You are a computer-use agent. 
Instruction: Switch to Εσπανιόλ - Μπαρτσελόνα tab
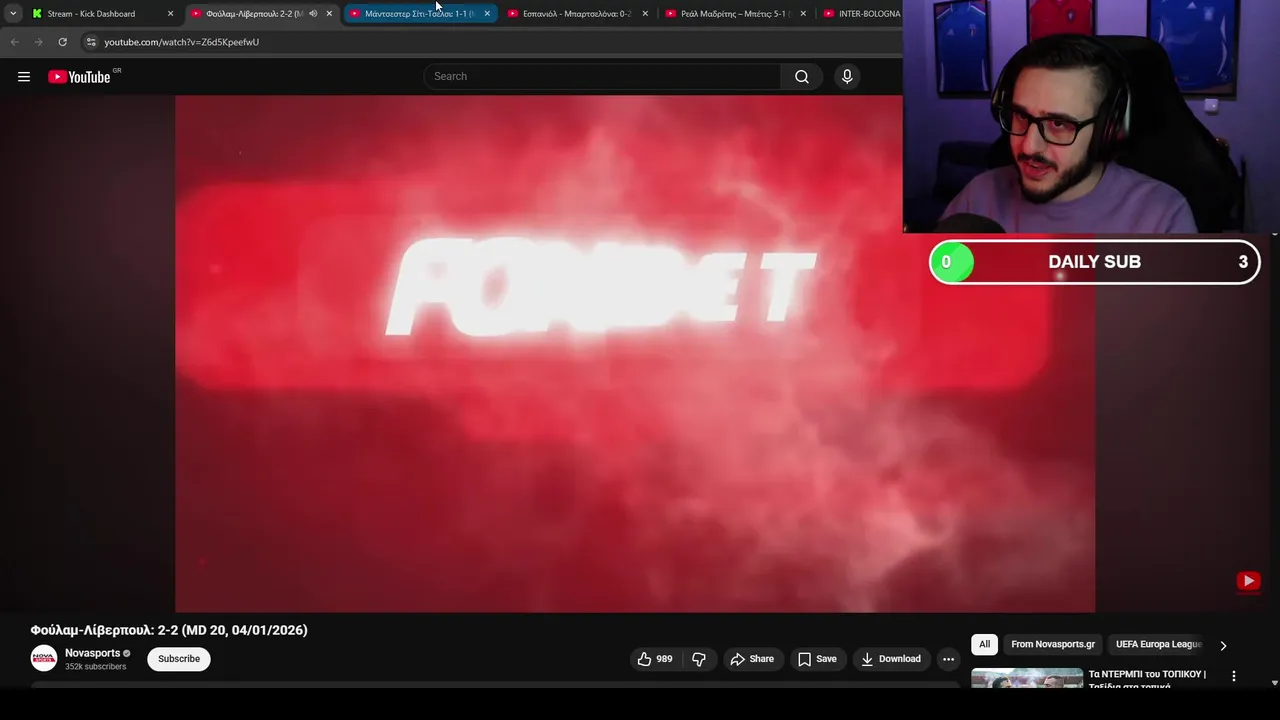(x=577, y=14)
